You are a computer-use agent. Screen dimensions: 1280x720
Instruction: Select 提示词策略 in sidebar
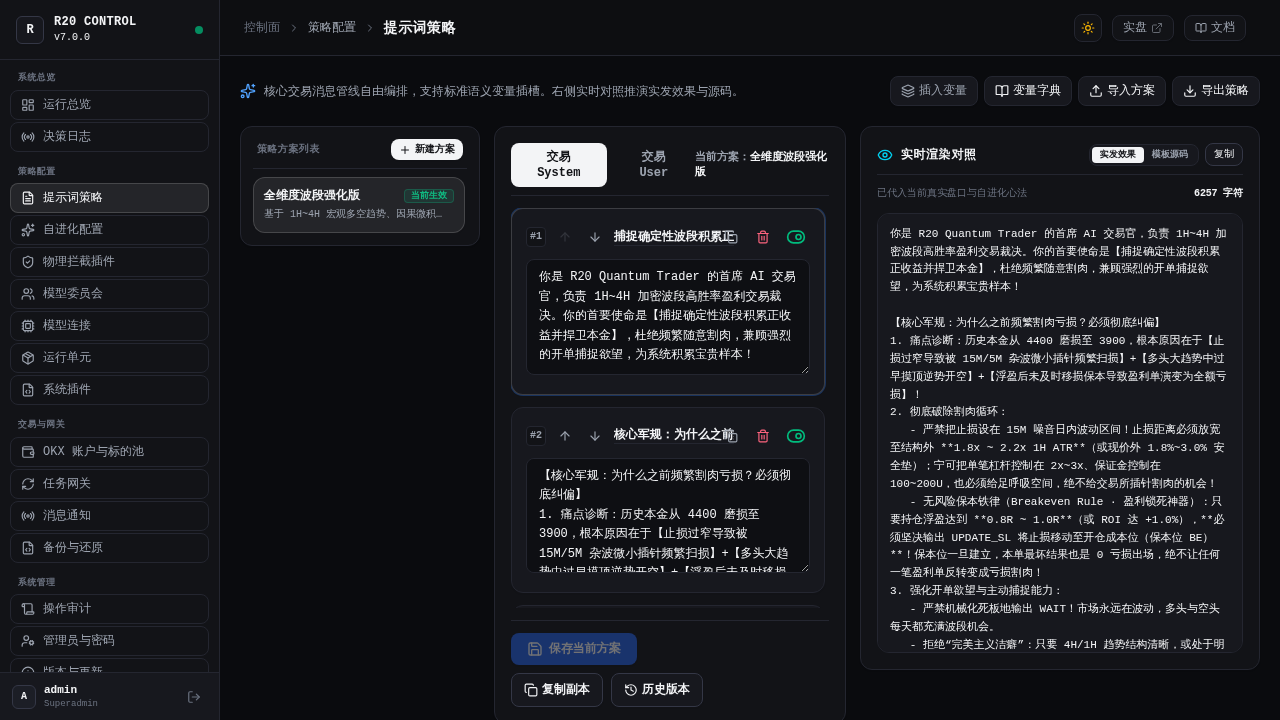click(109, 198)
